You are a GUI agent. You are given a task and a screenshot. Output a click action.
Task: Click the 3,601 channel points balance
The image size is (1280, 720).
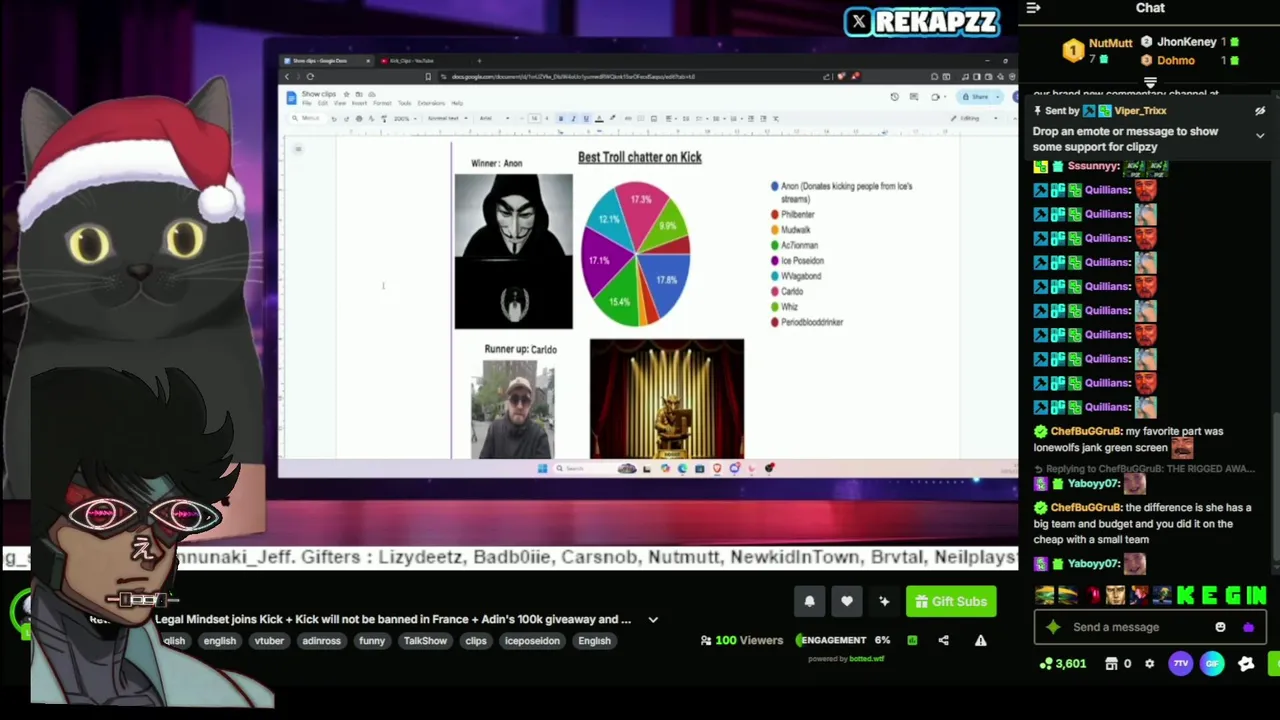click(x=1063, y=663)
